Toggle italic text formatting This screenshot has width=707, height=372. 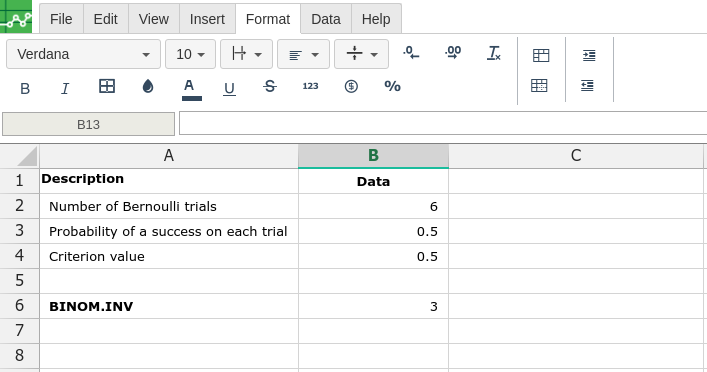tap(65, 88)
